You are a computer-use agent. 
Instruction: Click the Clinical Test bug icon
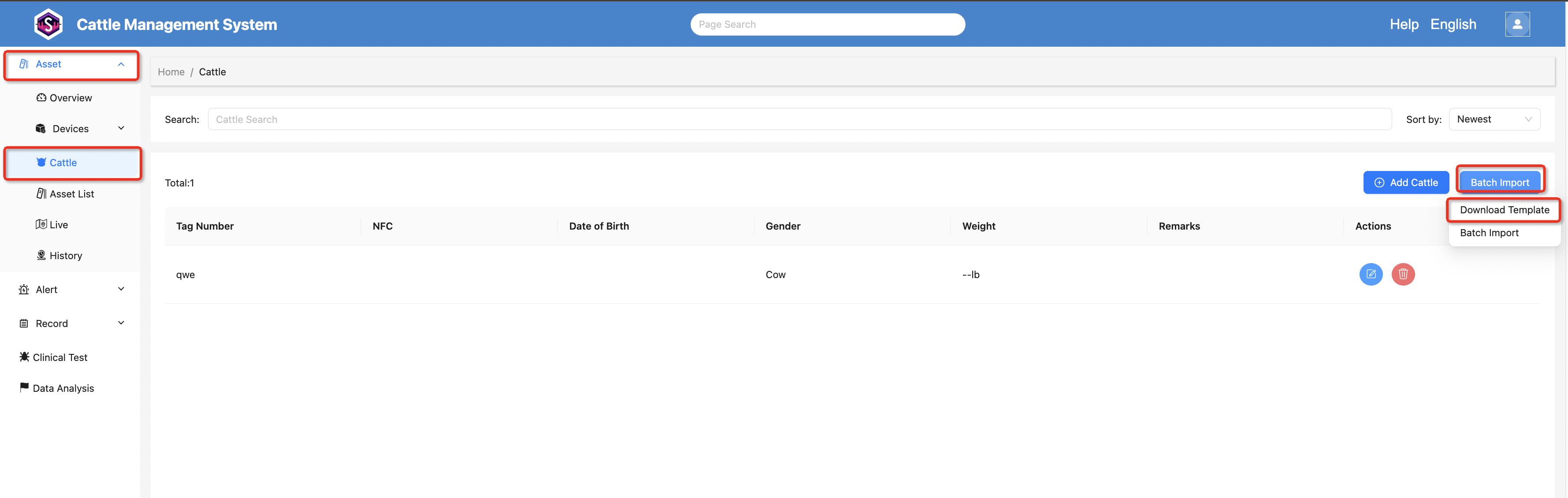point(24,357)
